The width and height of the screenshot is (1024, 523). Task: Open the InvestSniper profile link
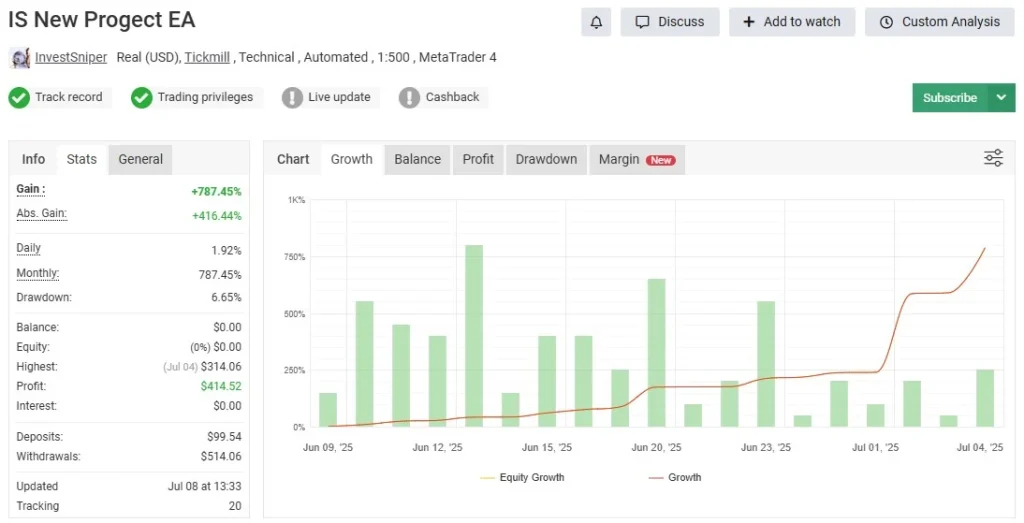click(x=71, y=58)
